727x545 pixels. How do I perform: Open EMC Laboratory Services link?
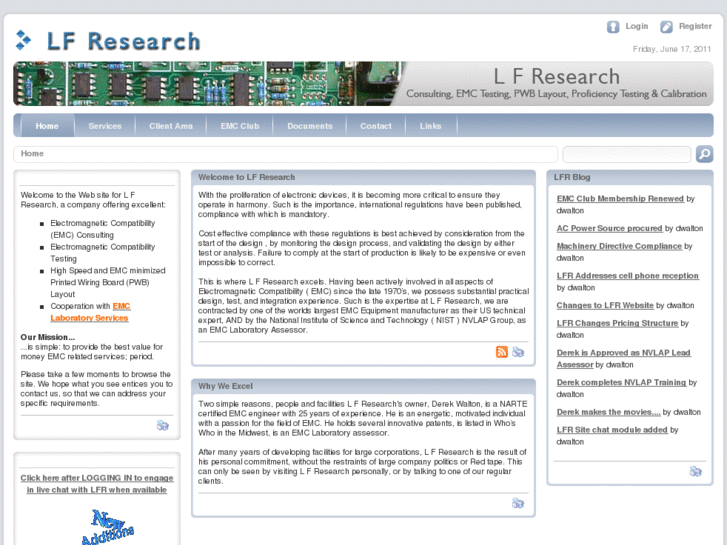[x=90, y=312]
